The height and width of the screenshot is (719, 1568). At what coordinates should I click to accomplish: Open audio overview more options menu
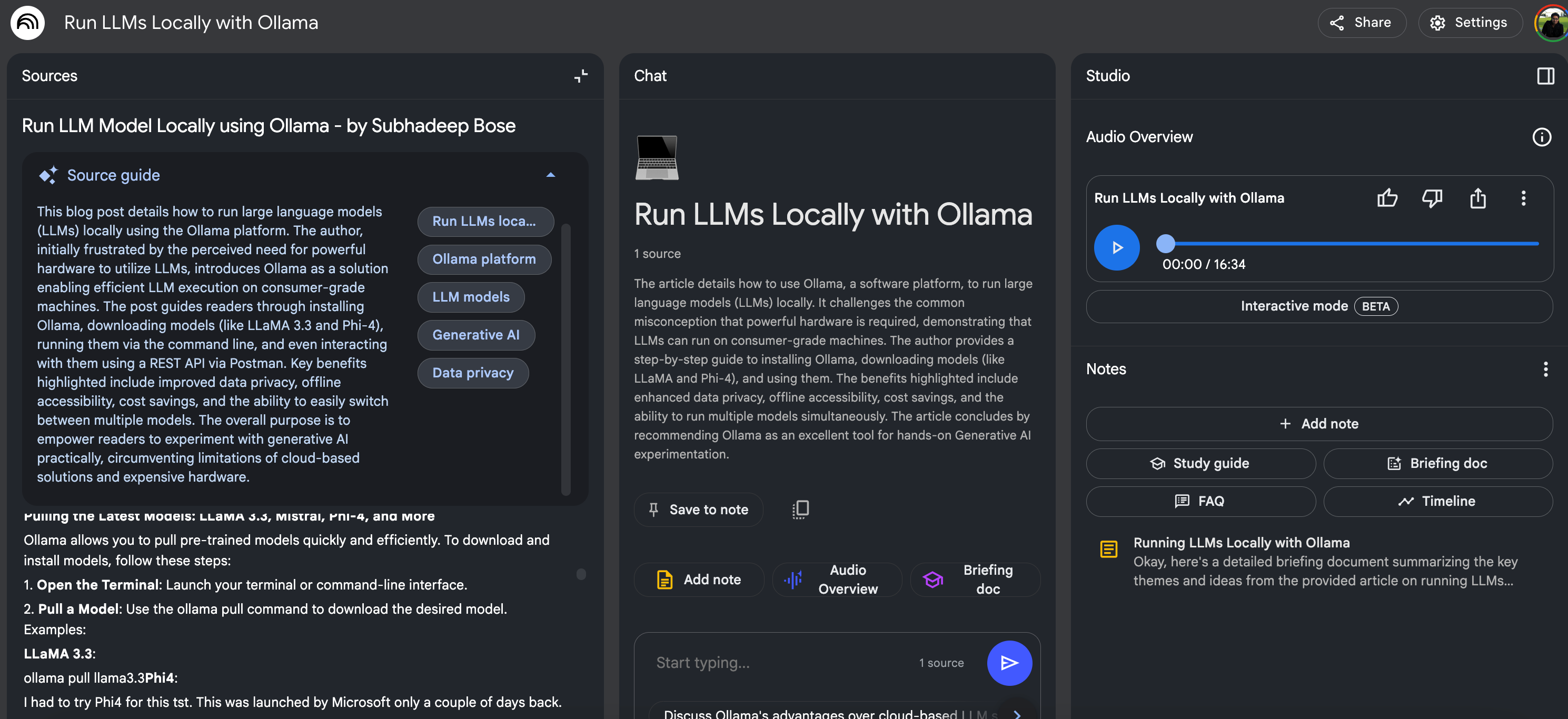[x=1523, y=198]
